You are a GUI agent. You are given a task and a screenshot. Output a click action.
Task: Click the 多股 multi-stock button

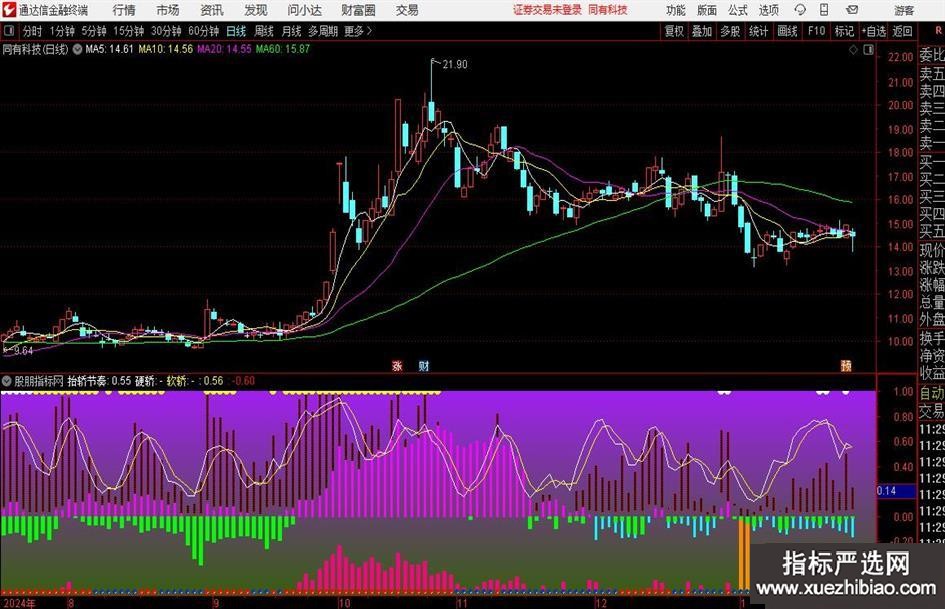(730, 31)
